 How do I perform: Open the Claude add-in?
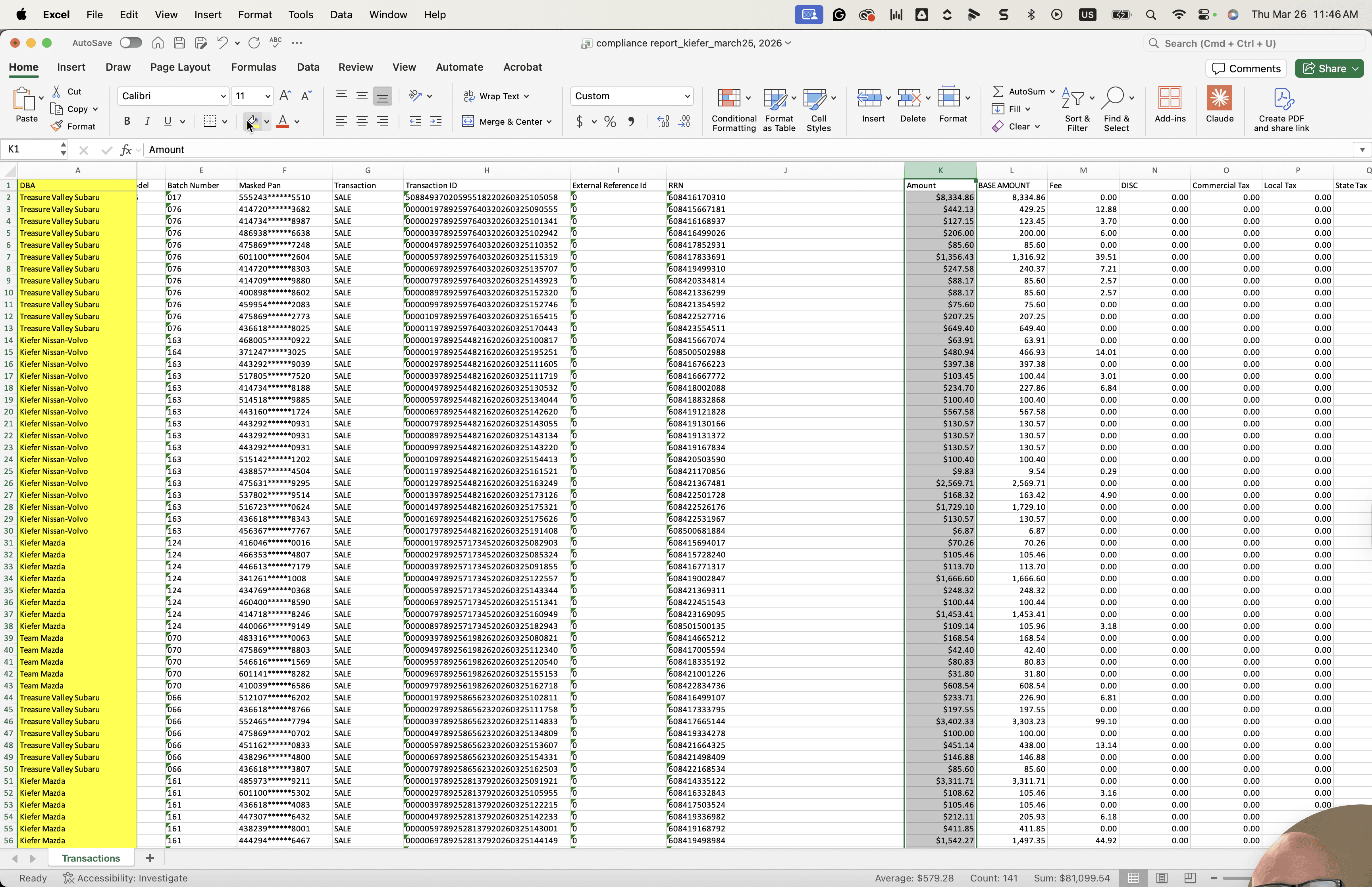(1220, 104)
